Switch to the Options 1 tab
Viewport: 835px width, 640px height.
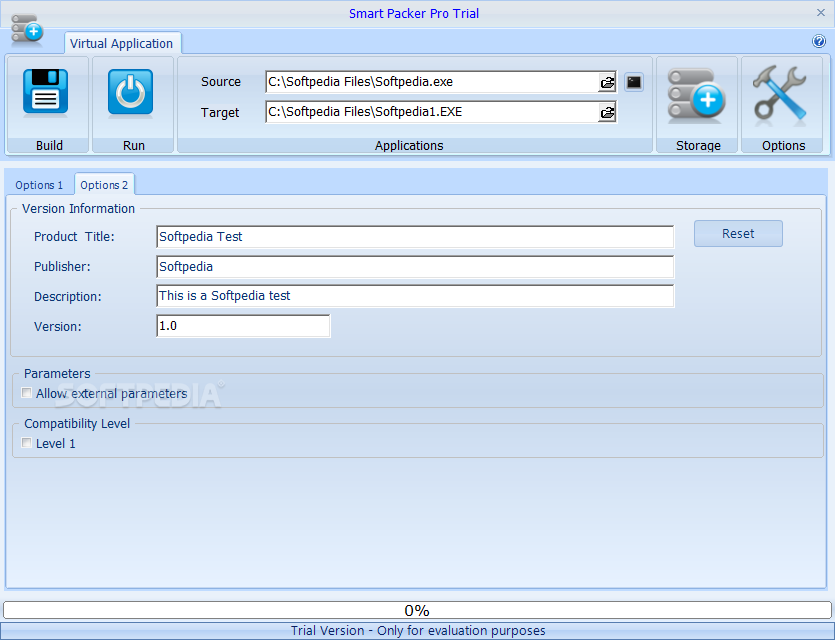[39, 185]
